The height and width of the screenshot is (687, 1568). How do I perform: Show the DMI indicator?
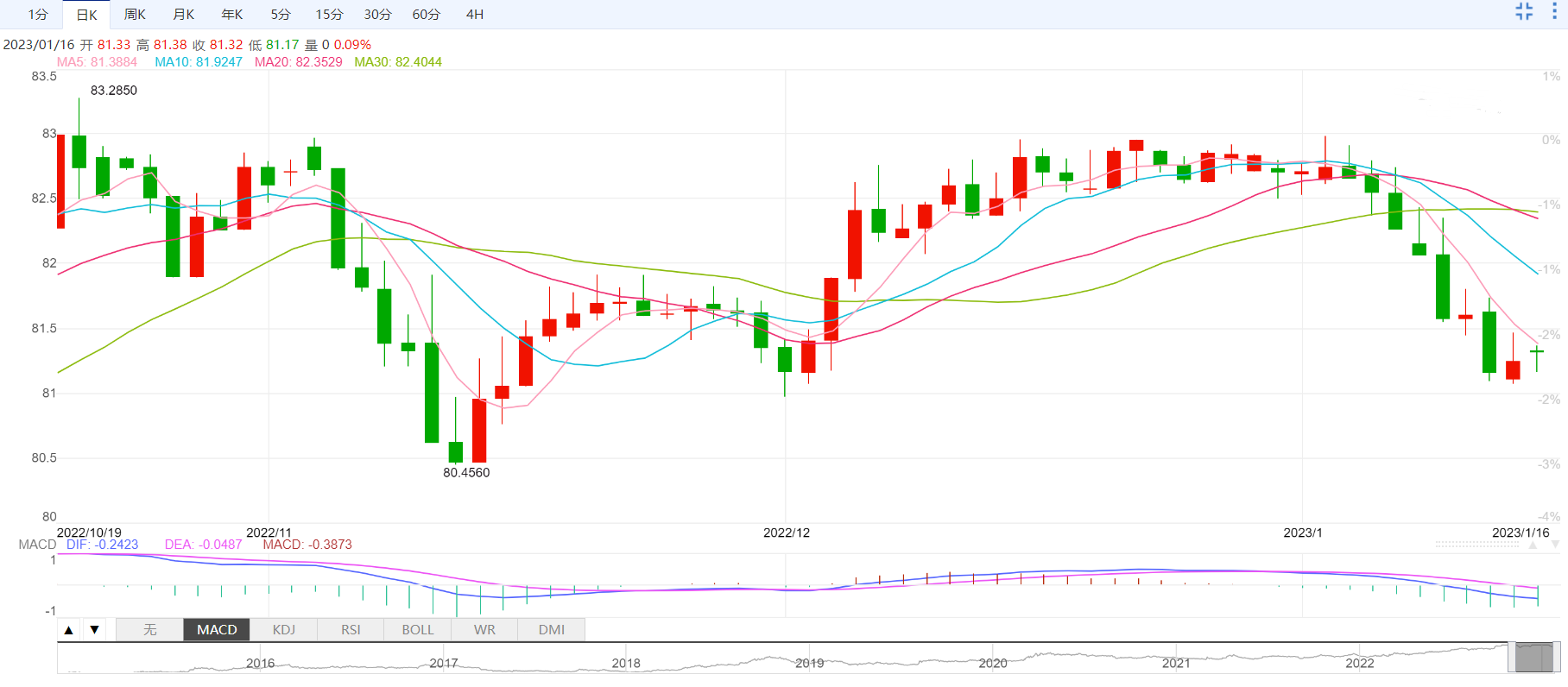(552, 630)
